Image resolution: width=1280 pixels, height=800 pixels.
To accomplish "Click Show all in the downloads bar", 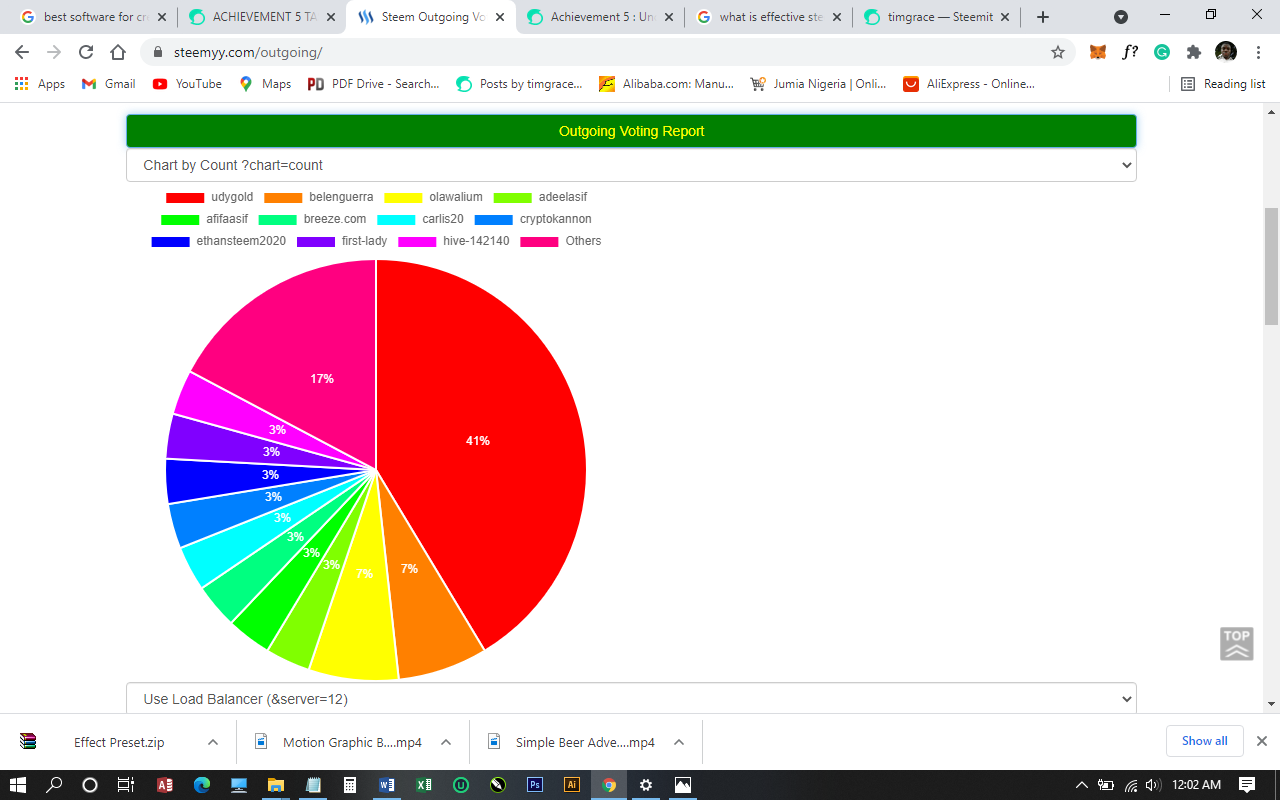I will [1204, 741].
